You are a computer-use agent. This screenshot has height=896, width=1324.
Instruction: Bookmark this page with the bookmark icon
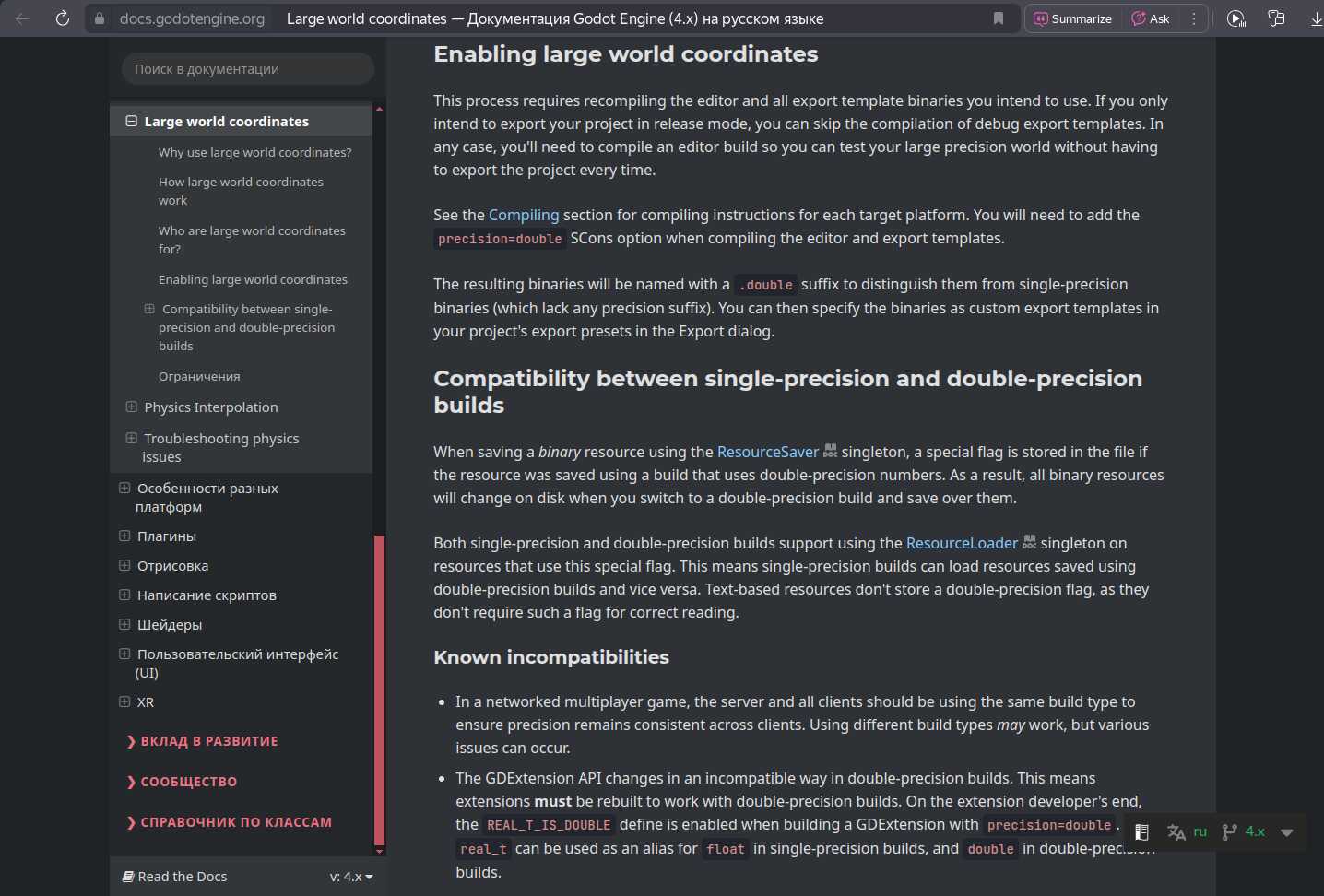998,18
